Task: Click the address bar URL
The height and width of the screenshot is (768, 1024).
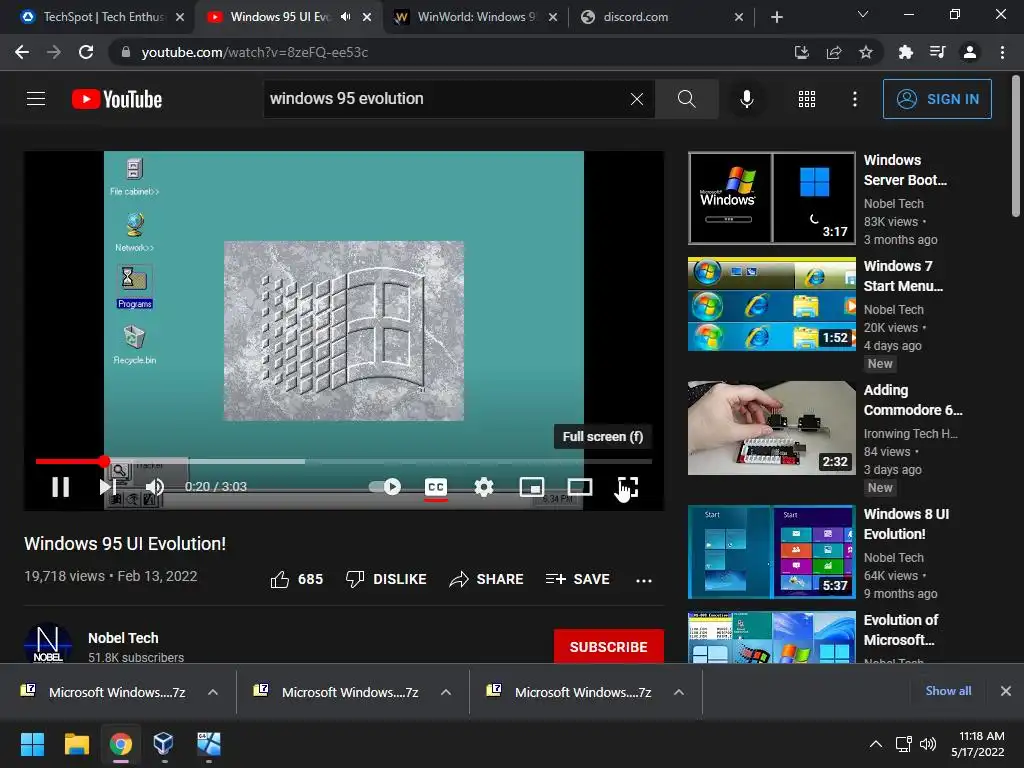Action: (x=255, y=52)
